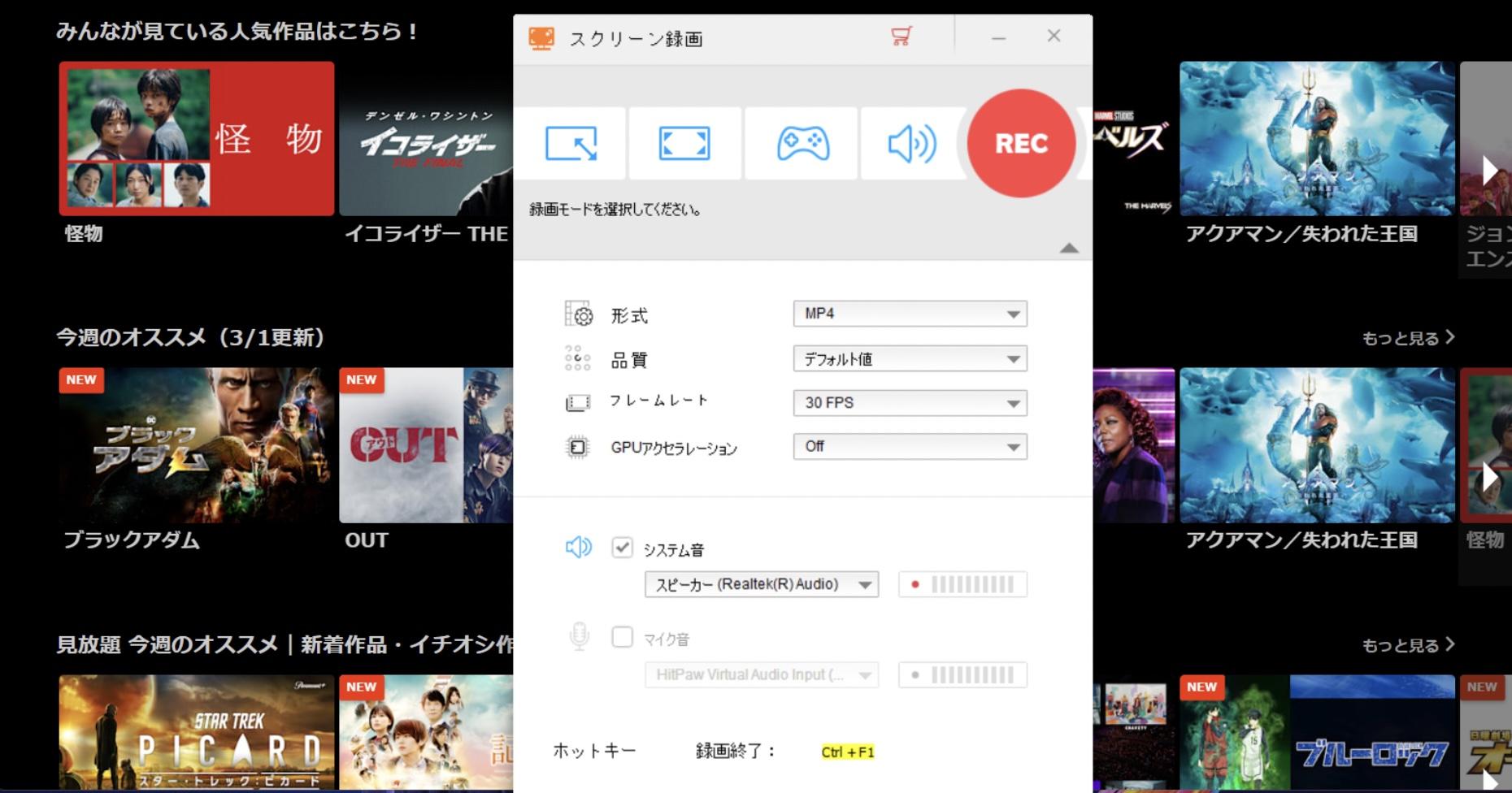Screen dimensions: 1512x793
Task: Click the frame rate film icon
Action: point(577,403)
